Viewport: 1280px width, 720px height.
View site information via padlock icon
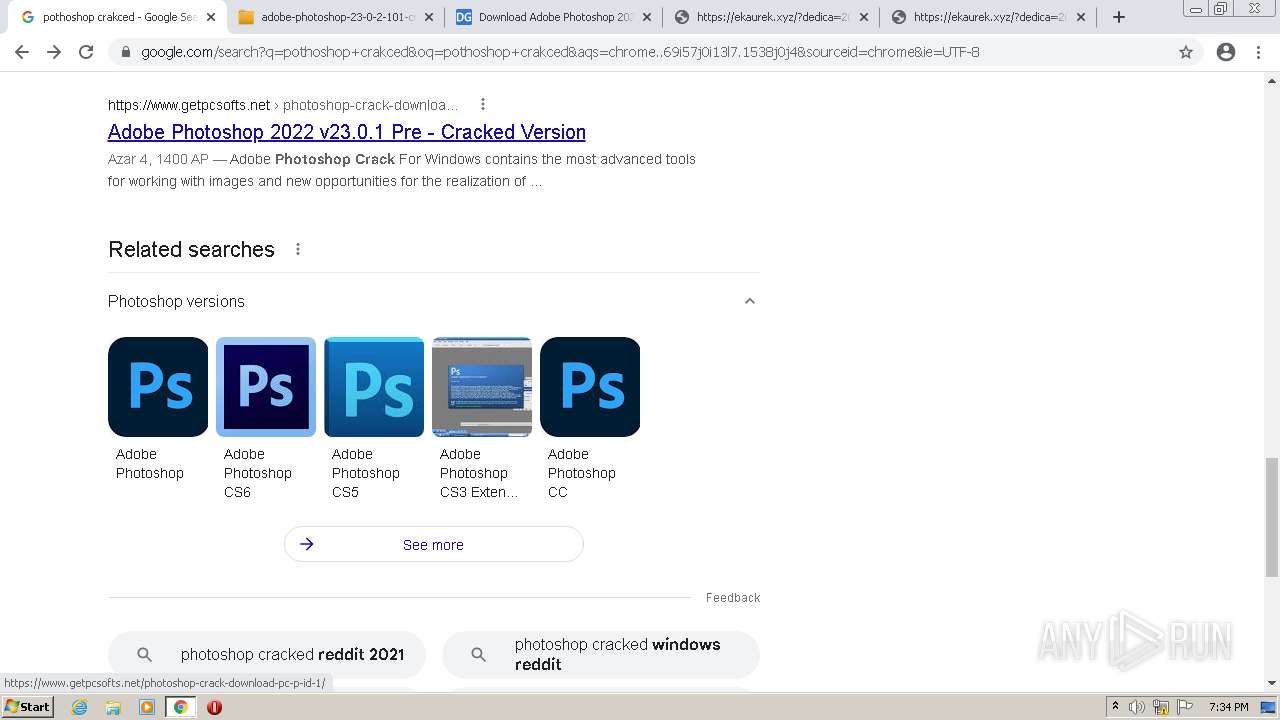pyautogui.click(x=126, y=52)
